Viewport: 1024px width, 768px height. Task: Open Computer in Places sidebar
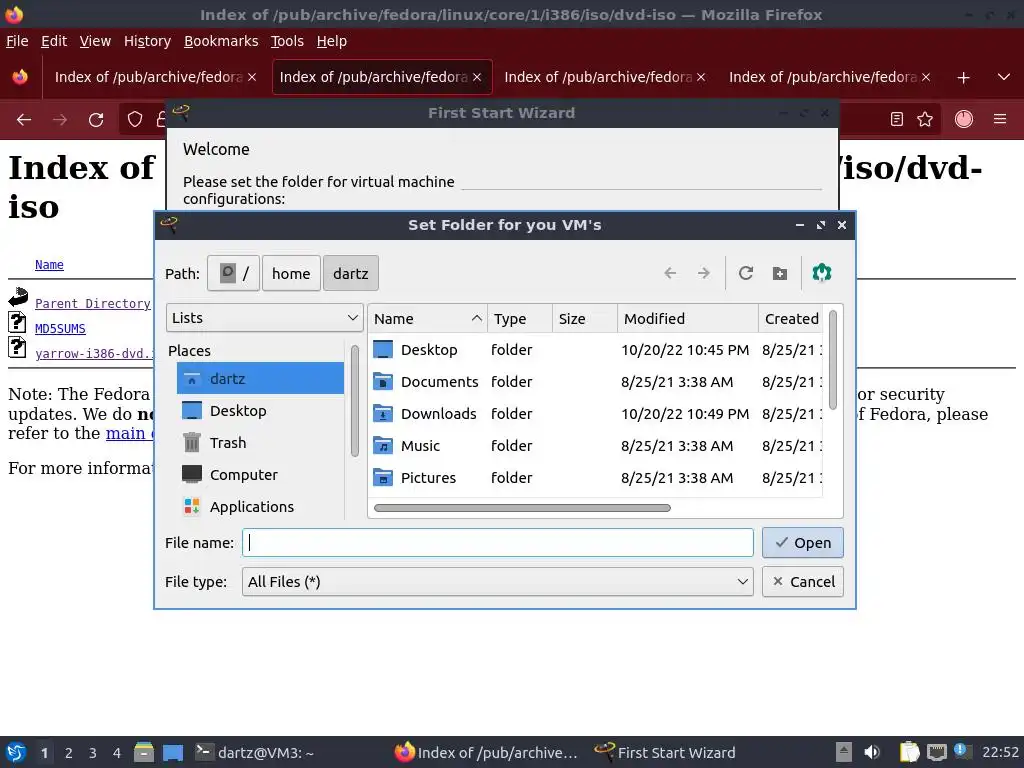(260, 475)
